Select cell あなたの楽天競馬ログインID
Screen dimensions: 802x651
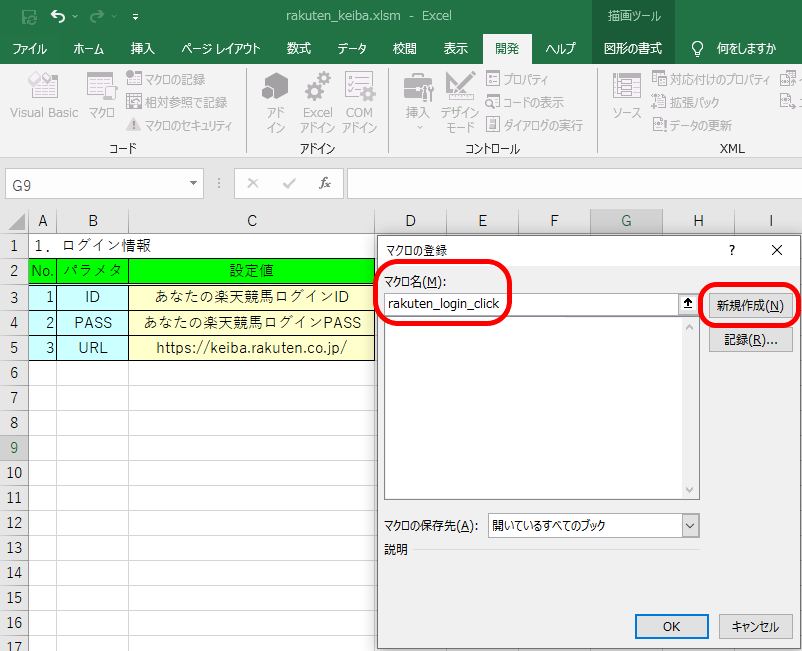(x=252, y=297)
